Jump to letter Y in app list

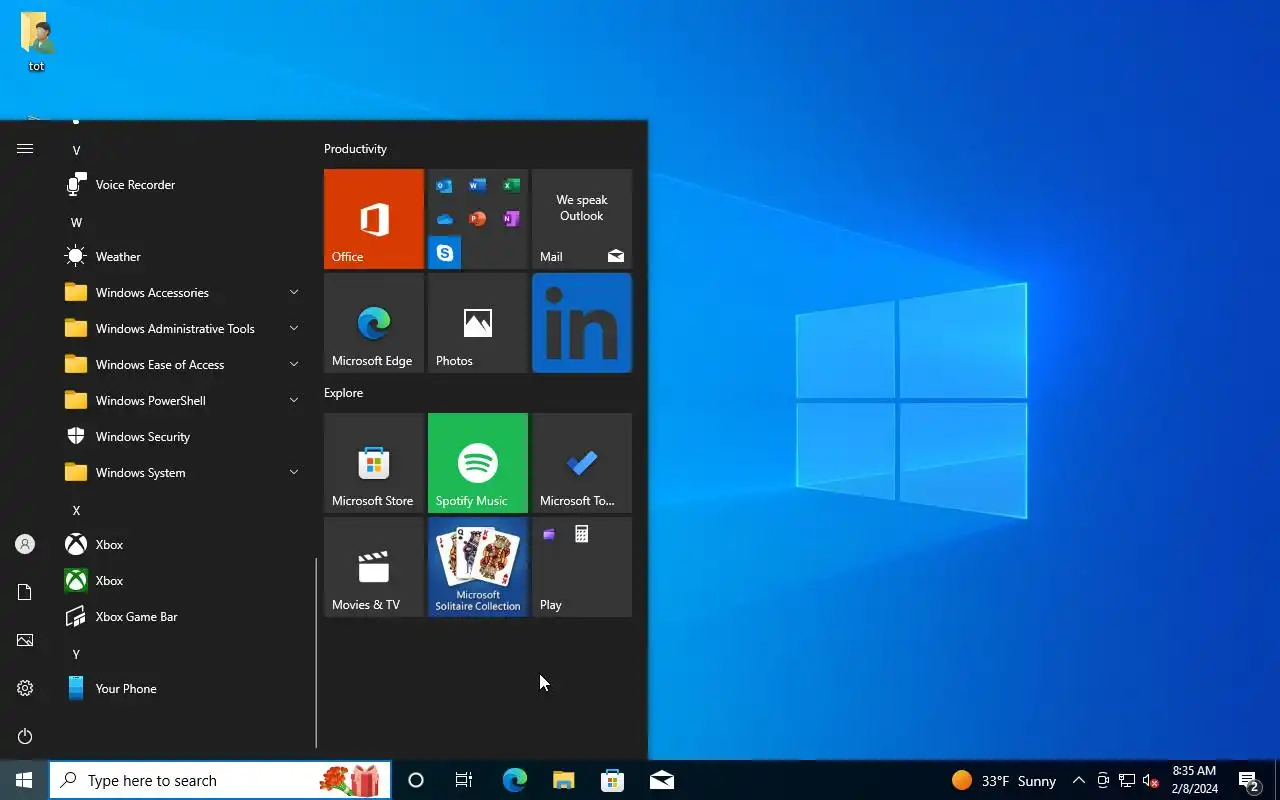(76, 655)
